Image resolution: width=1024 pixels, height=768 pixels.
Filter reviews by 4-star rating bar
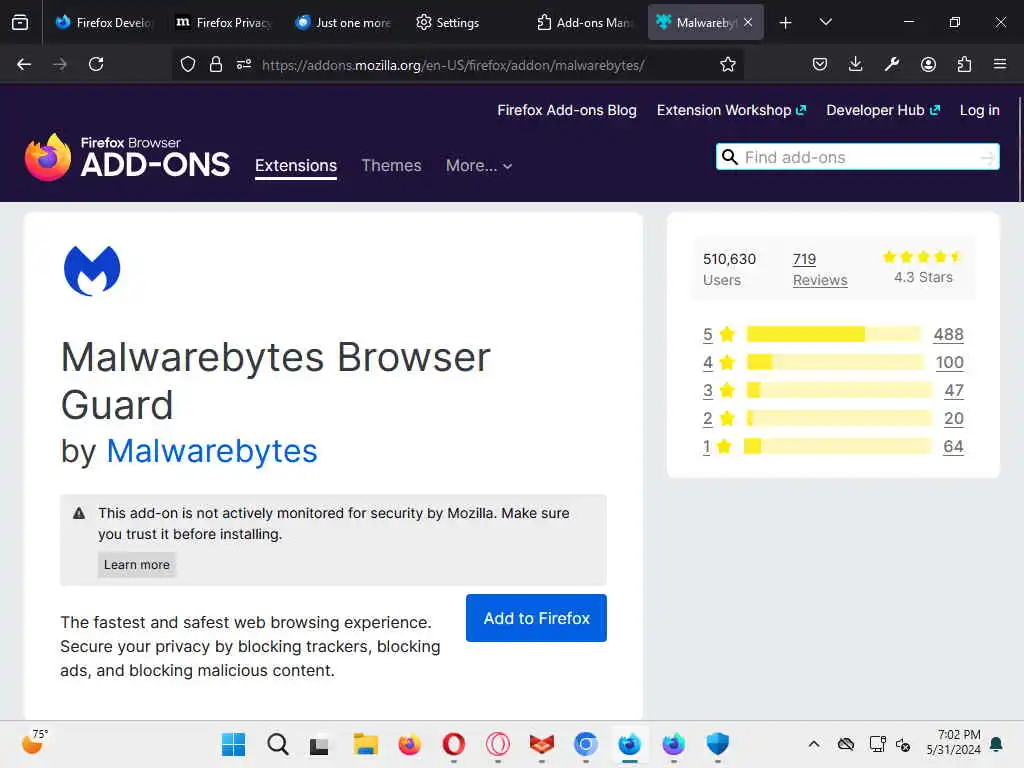(835, 362)
